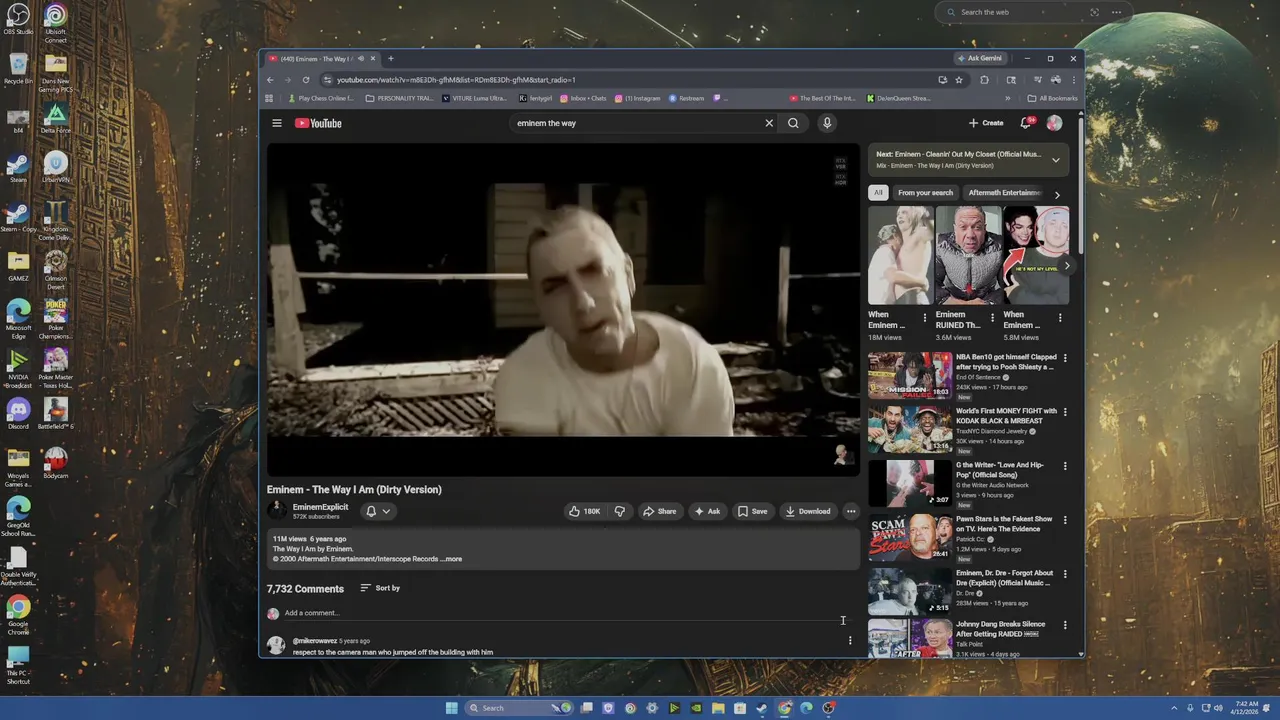
Task: Click the Add a comment field
Action: click(x=565, y=613)
